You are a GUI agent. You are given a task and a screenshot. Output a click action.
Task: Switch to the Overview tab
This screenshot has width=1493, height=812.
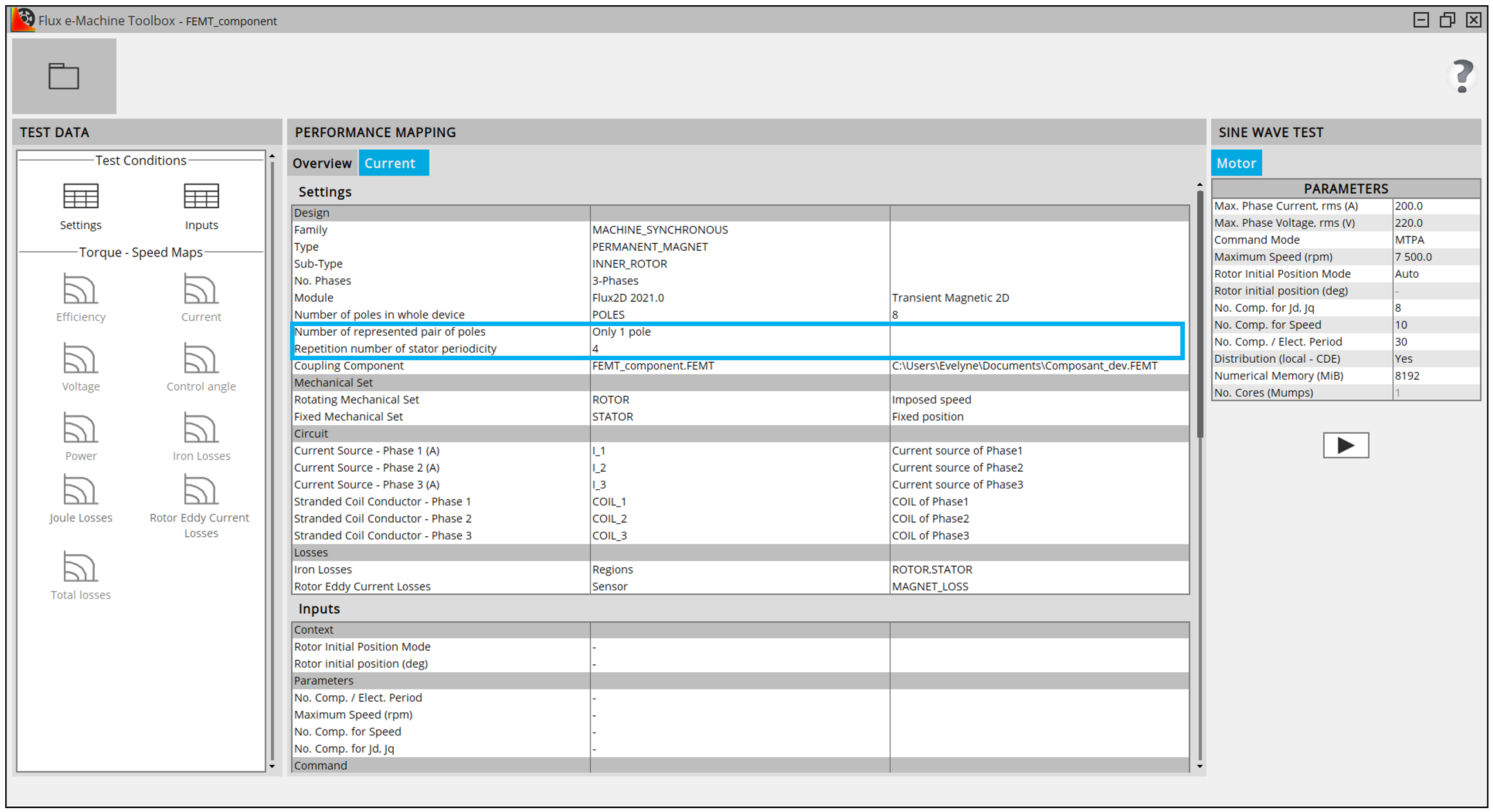[x=322, y=163]
